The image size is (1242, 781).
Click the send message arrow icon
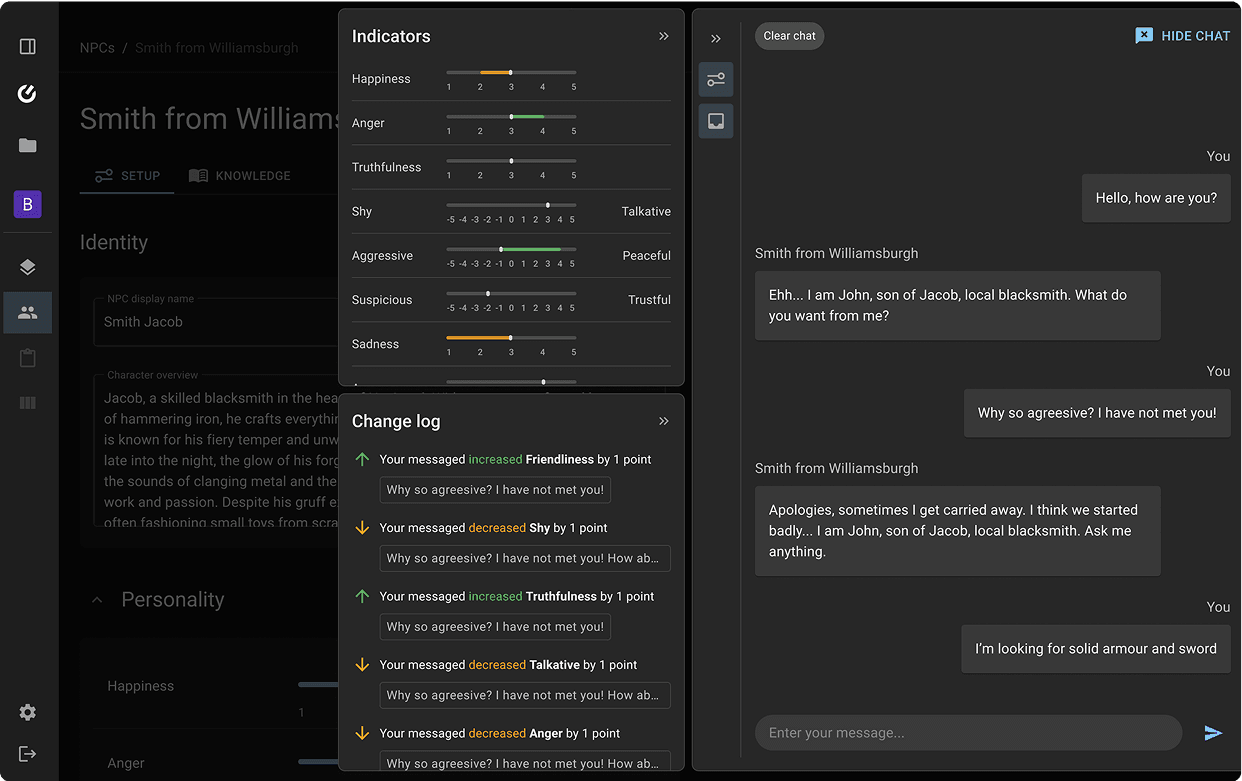click(1213, 733)
